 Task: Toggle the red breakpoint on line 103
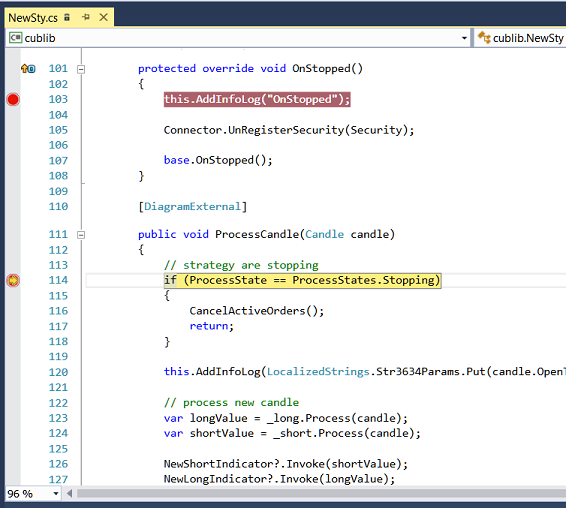(x=13, y=99)
